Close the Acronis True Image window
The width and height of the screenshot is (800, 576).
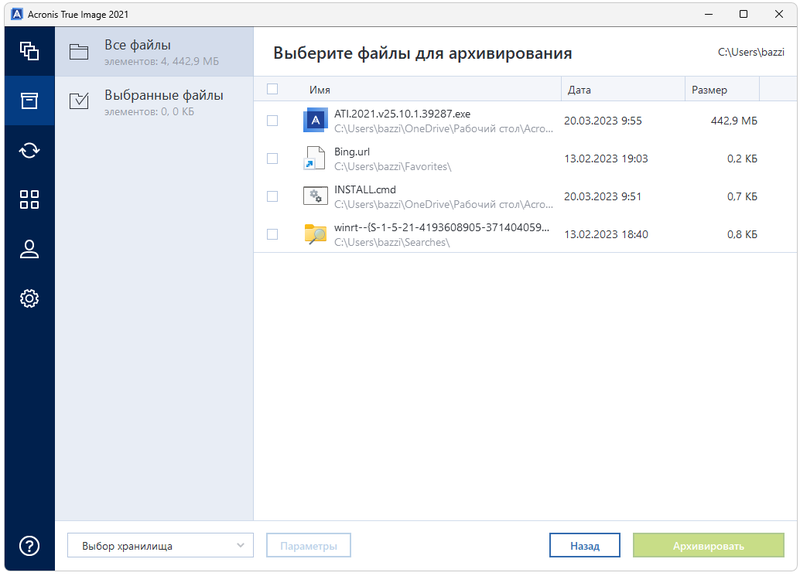(x=779, y=14)
